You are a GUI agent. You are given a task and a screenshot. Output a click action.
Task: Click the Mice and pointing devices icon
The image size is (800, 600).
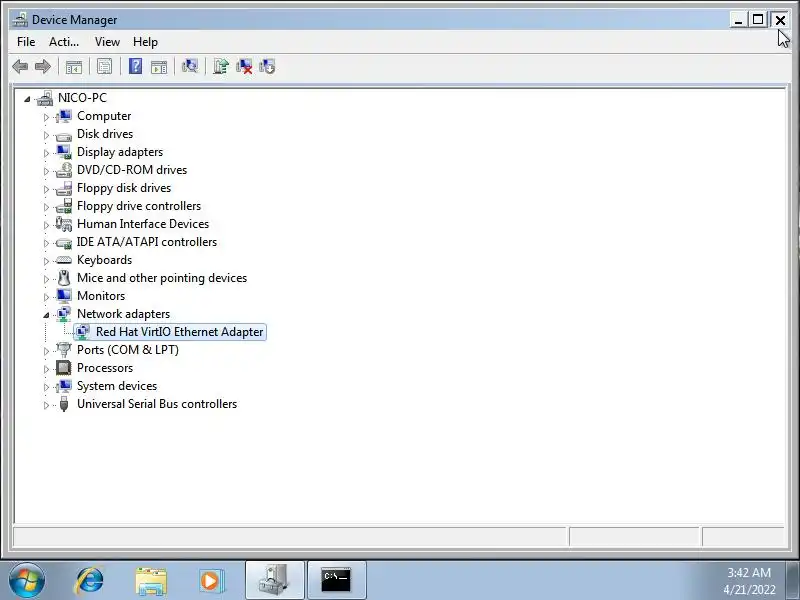pos(64,278)
